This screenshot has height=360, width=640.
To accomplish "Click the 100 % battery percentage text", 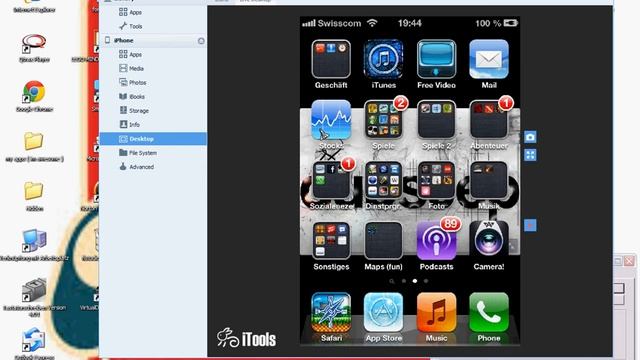I will click(x=488, y=23).
